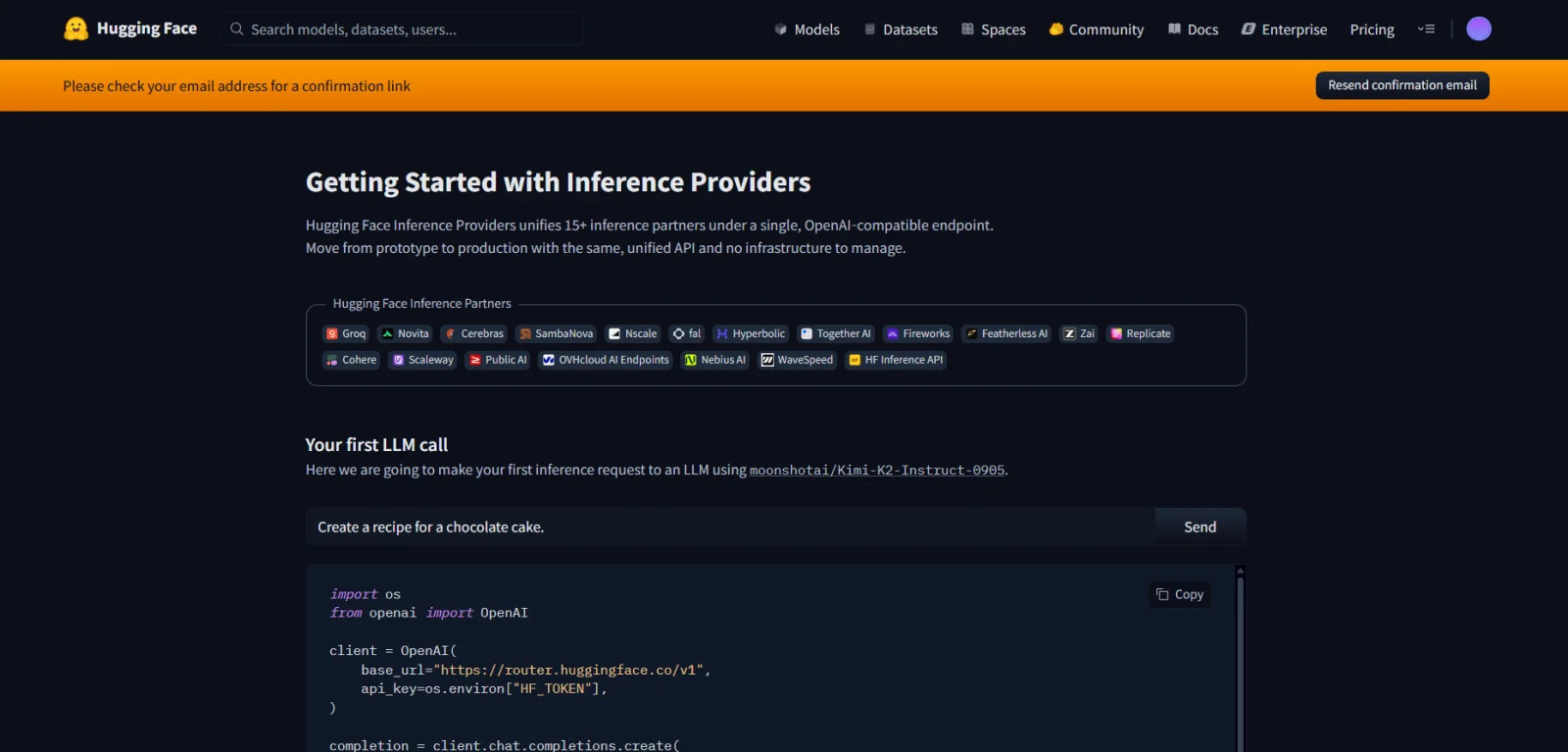Open the Together AI provider chip

click(x=835, y=333)
